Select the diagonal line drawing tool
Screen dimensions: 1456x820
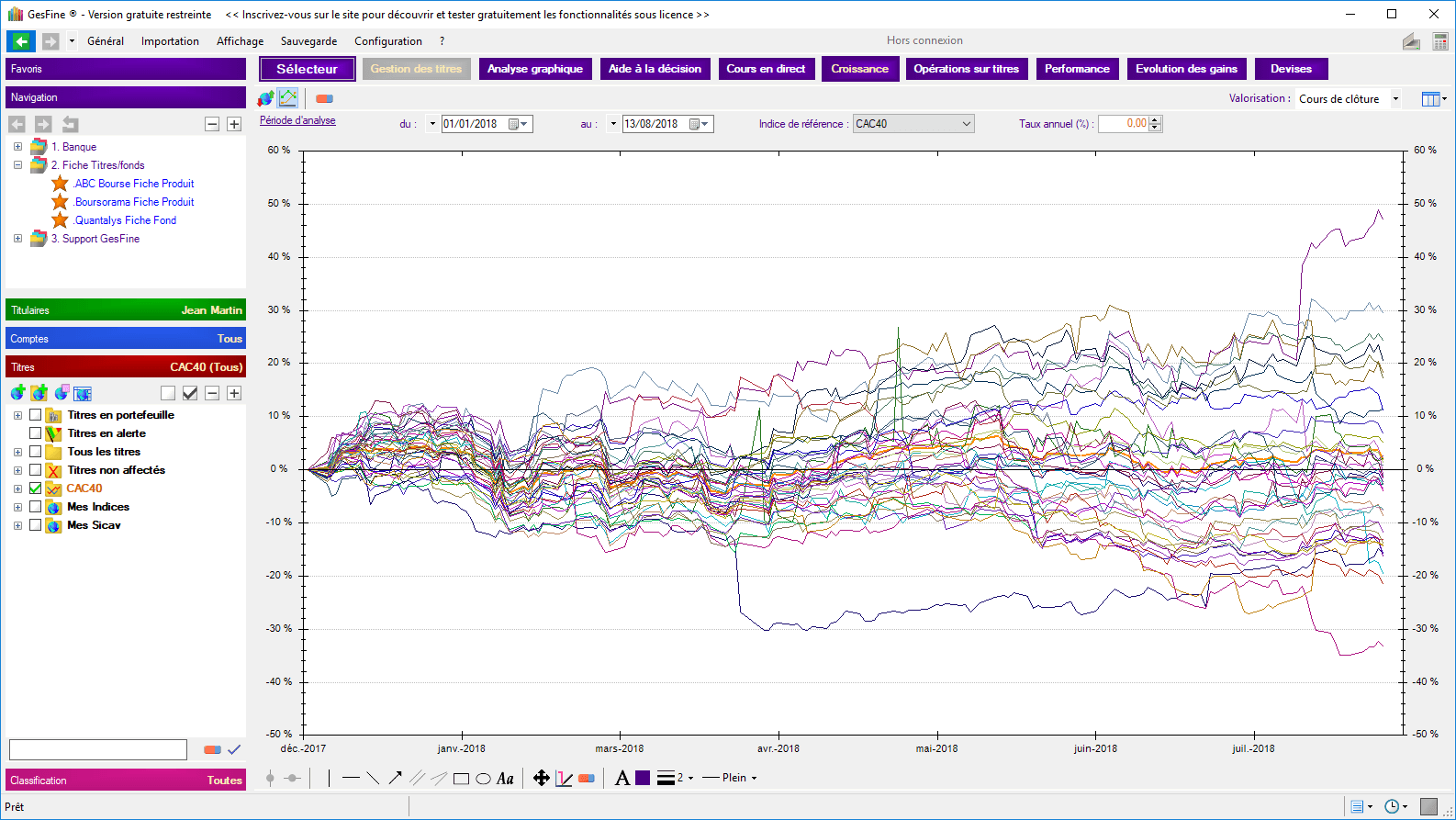373,778
